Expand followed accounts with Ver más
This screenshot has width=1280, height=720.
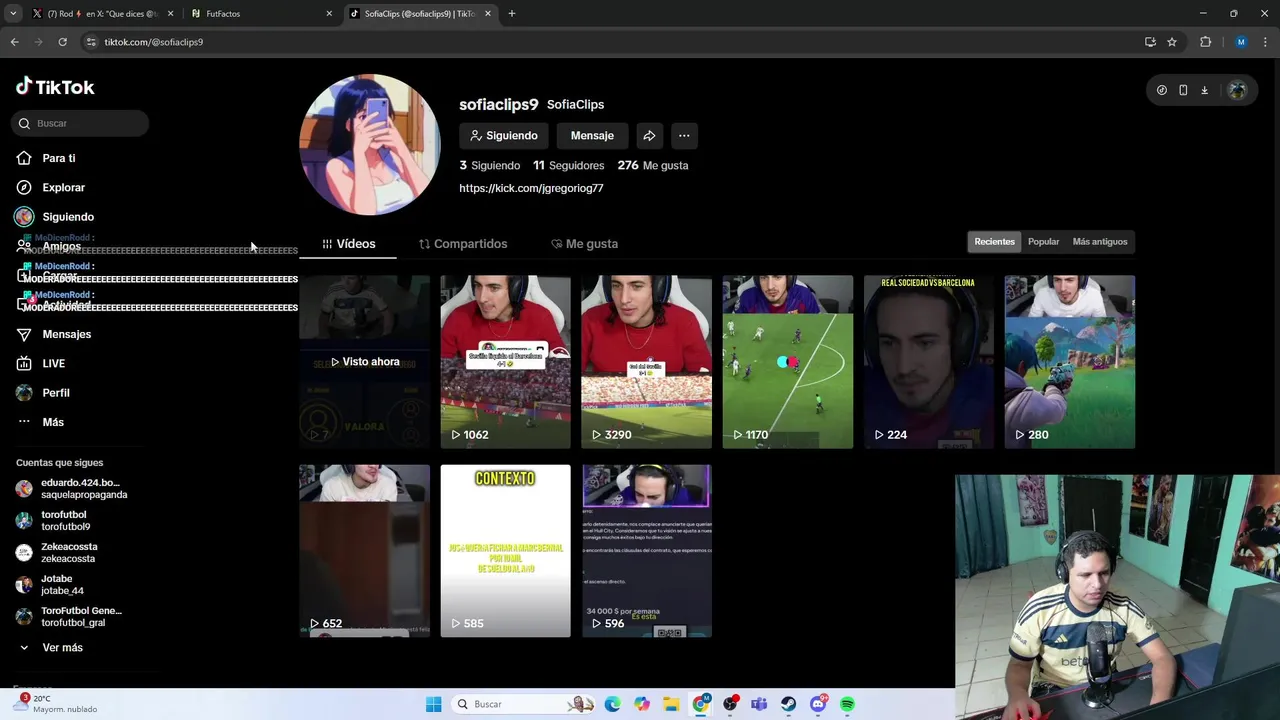50,648
